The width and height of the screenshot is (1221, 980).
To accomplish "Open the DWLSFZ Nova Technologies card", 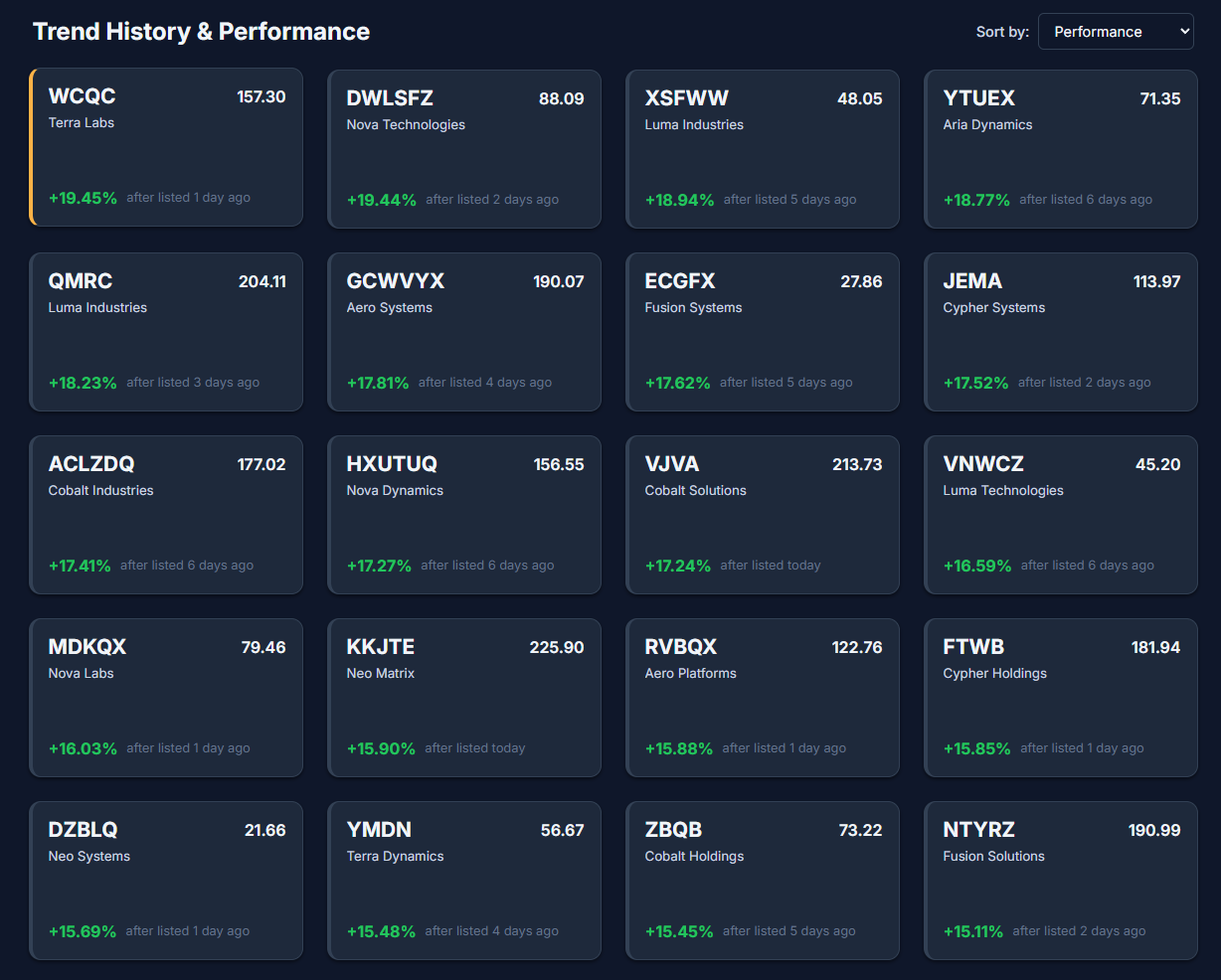I will (464, 149).
